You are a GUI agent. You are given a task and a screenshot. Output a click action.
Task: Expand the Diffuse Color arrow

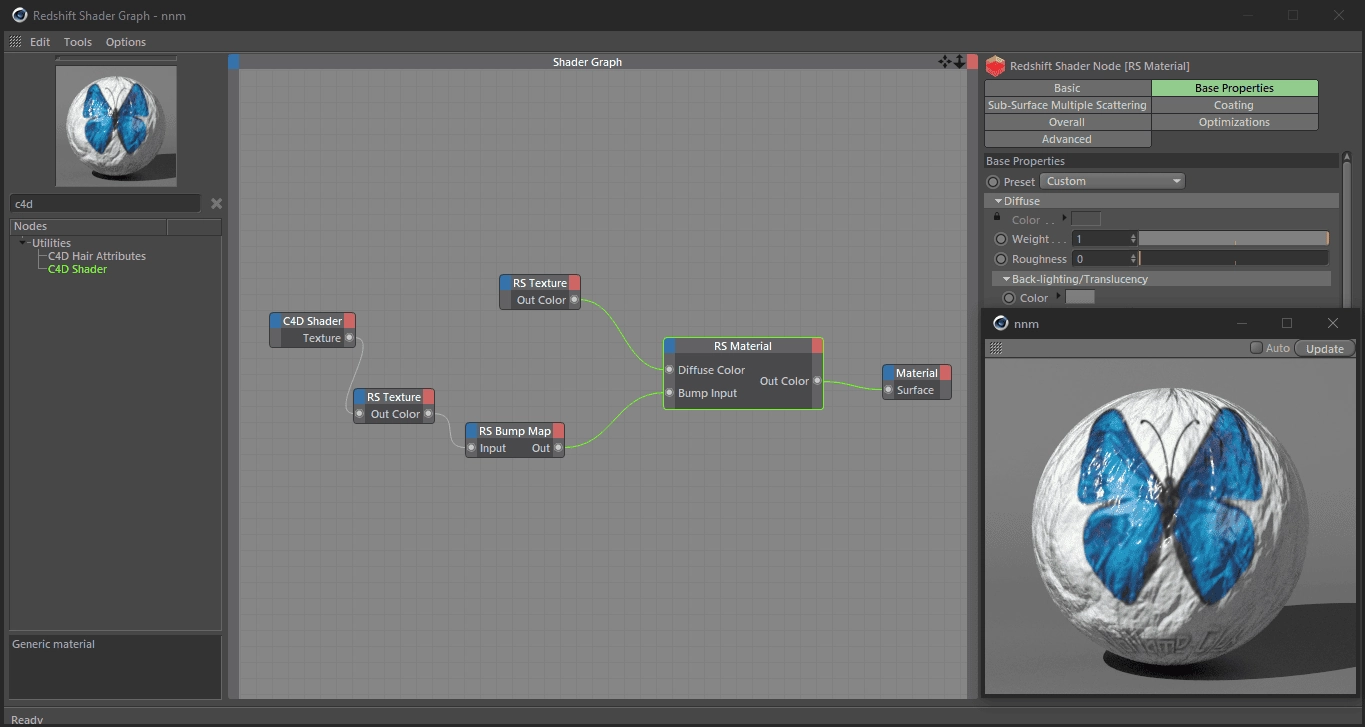coord(1064,218)
